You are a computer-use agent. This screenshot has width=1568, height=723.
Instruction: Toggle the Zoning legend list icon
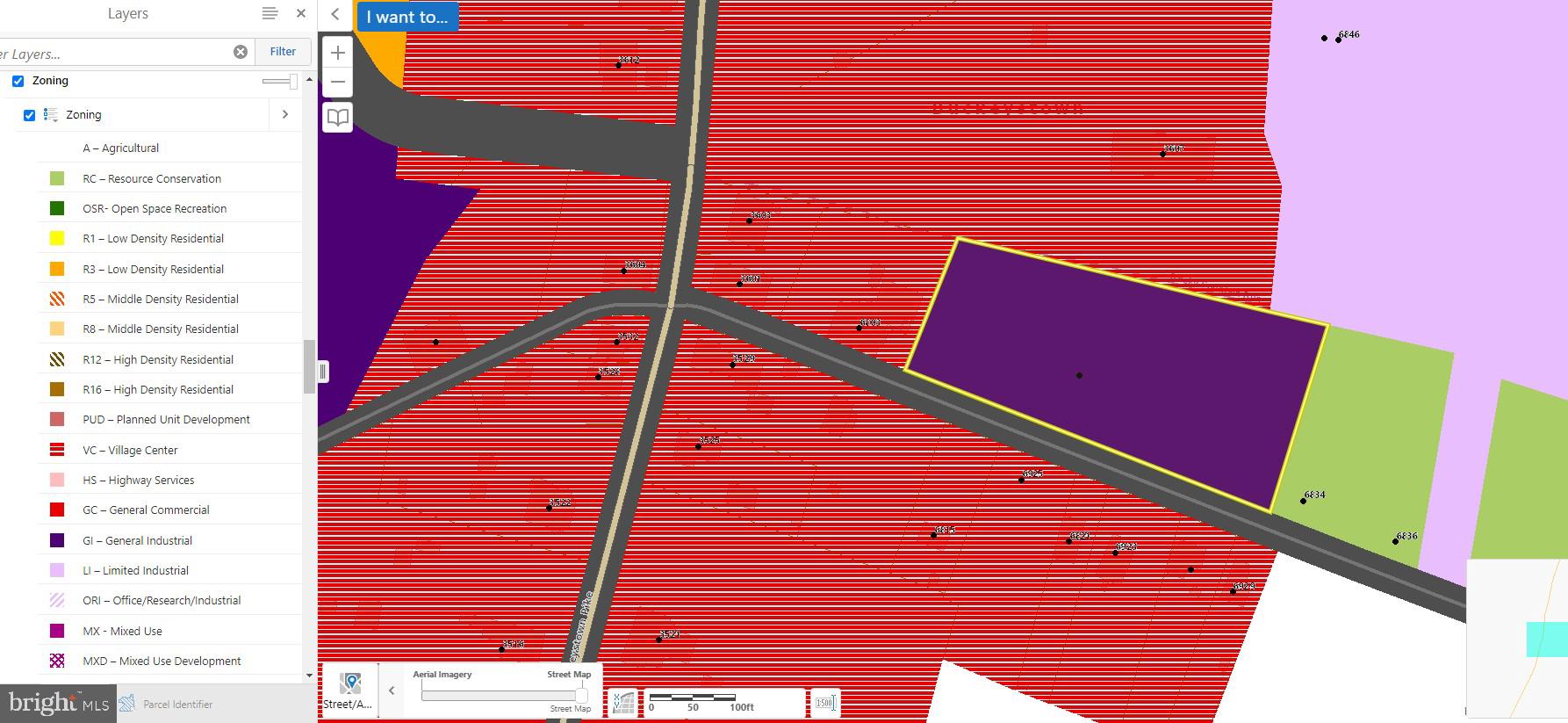click(x=51, y=115)
